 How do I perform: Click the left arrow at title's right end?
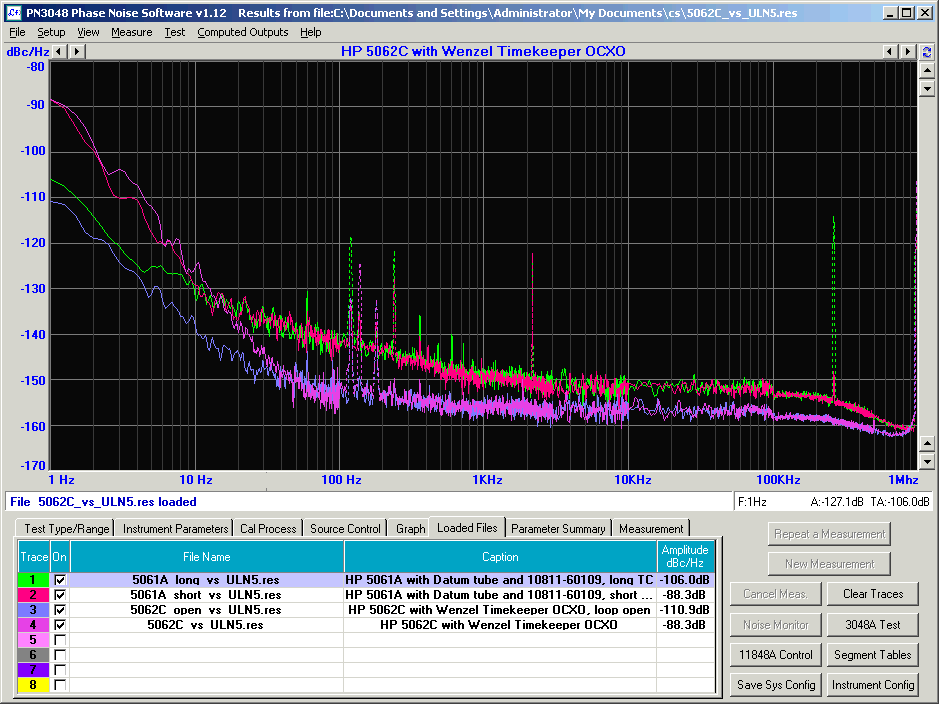coord(889,51)
